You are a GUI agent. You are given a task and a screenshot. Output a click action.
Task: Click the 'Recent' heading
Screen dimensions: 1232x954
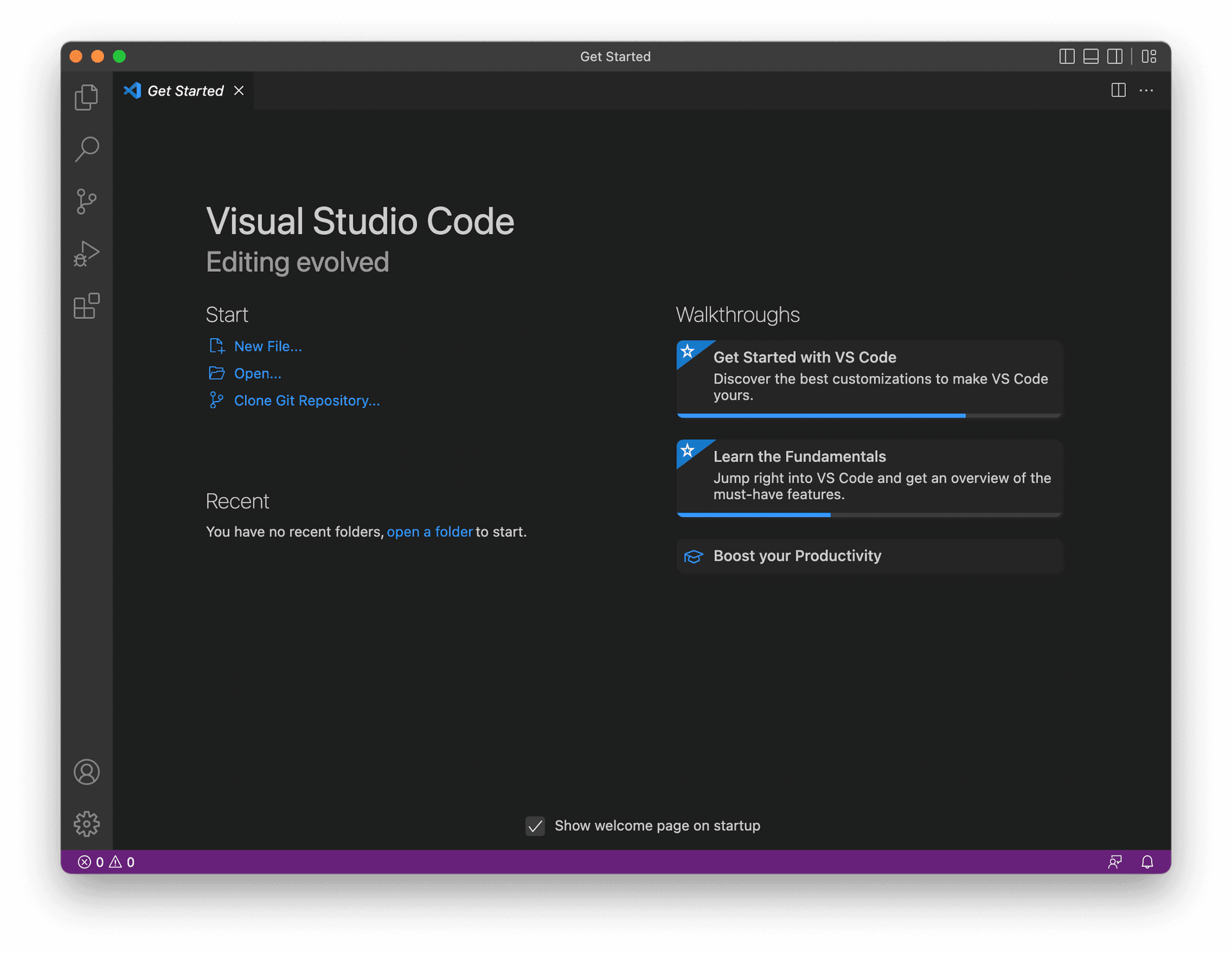pyautogui.click(x=237, y=502)
